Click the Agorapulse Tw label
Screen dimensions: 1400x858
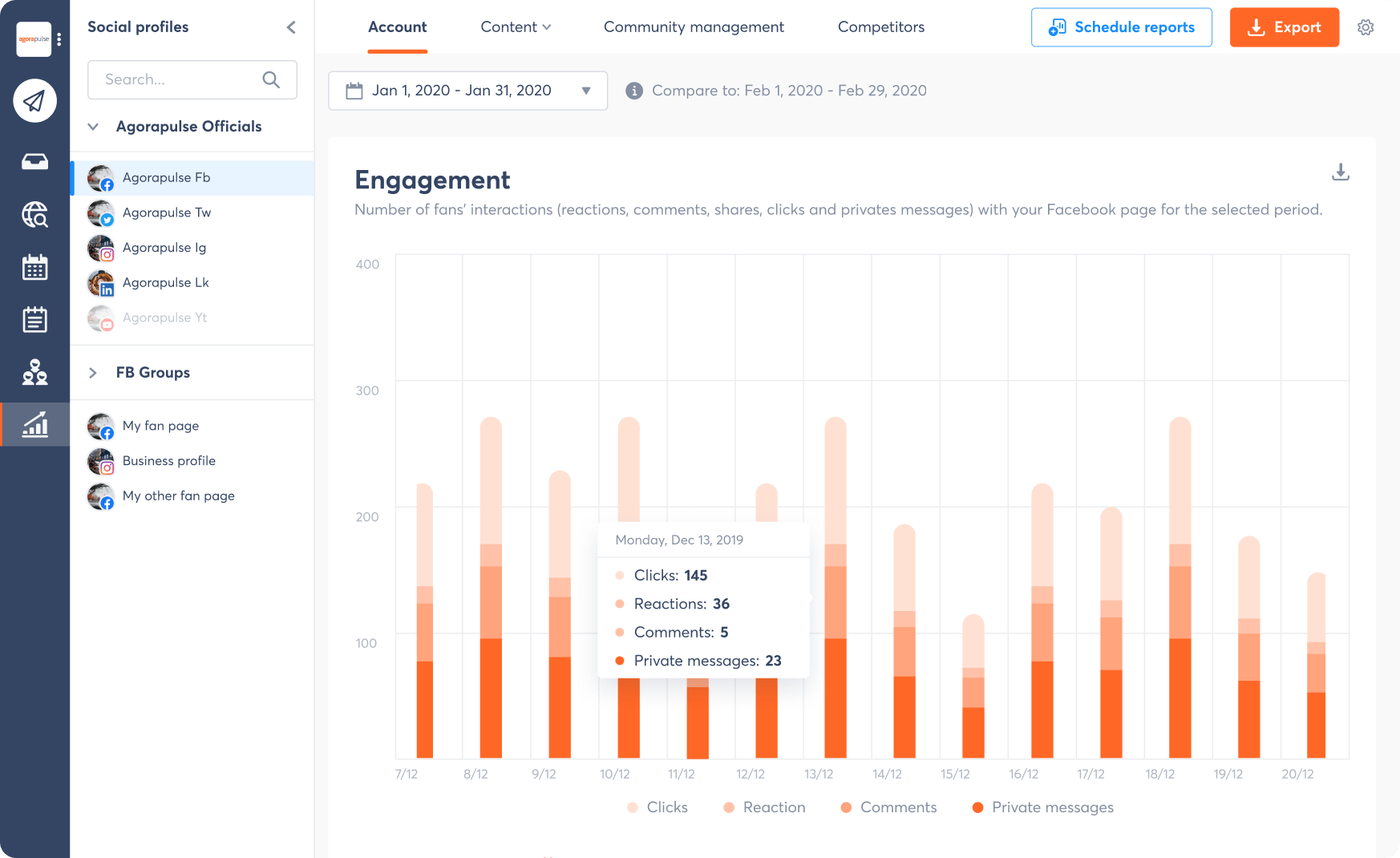pos(167,212)
